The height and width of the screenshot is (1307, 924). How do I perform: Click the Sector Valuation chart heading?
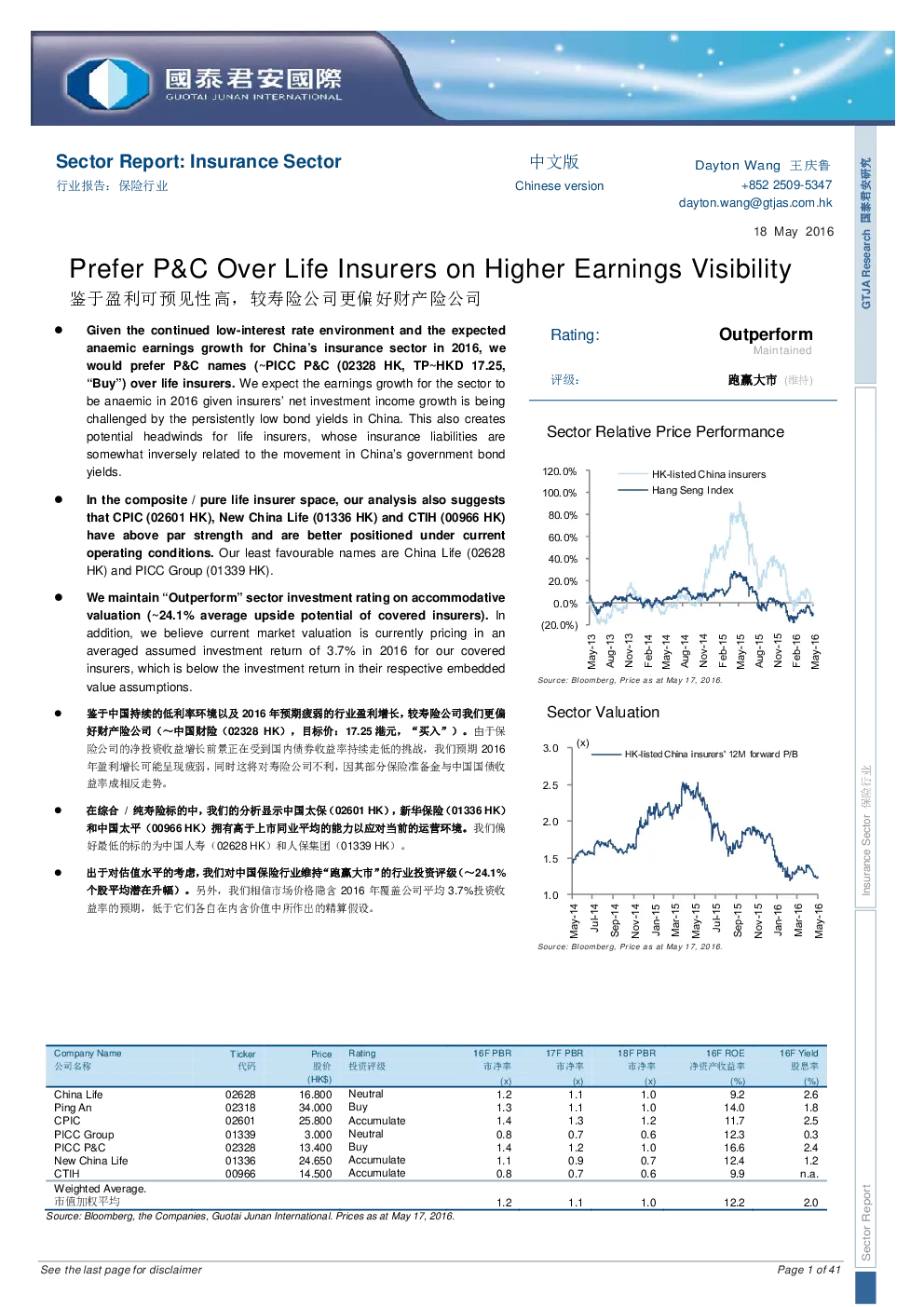click(603, 713)
